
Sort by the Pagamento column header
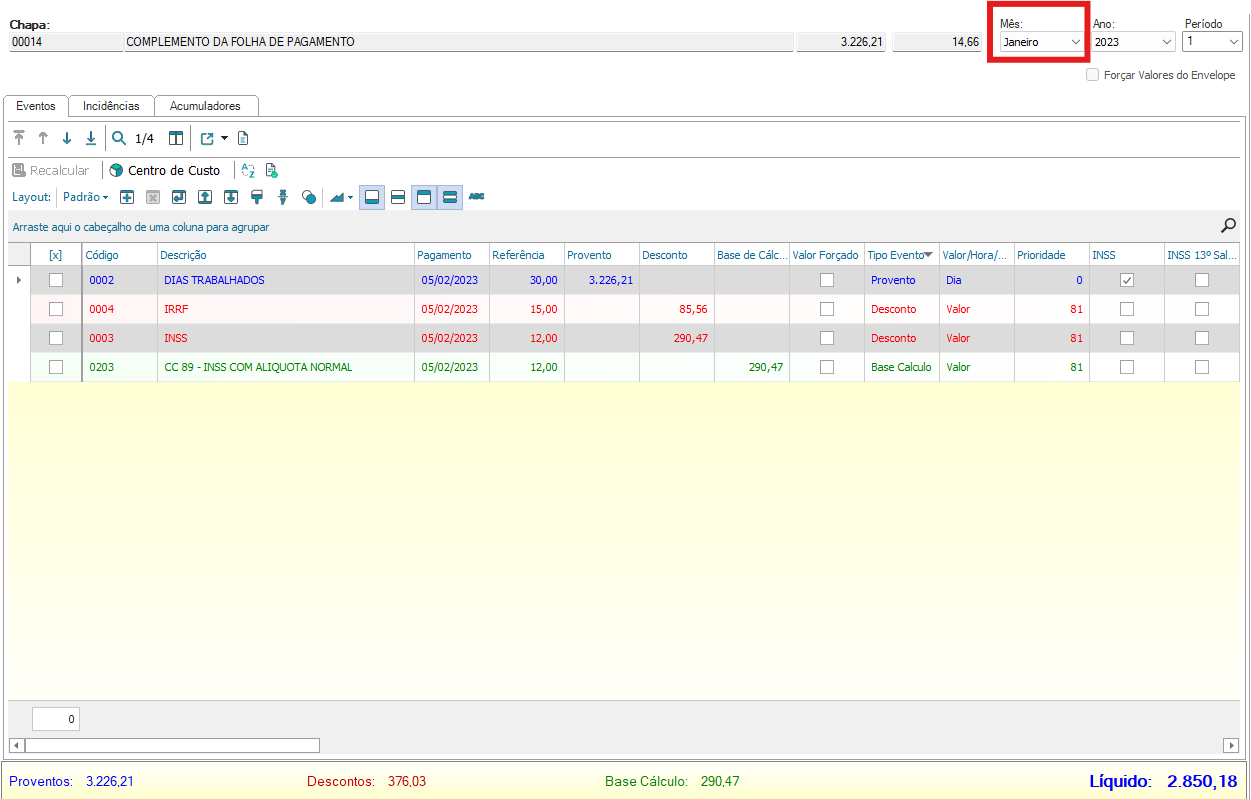point(452,255)
